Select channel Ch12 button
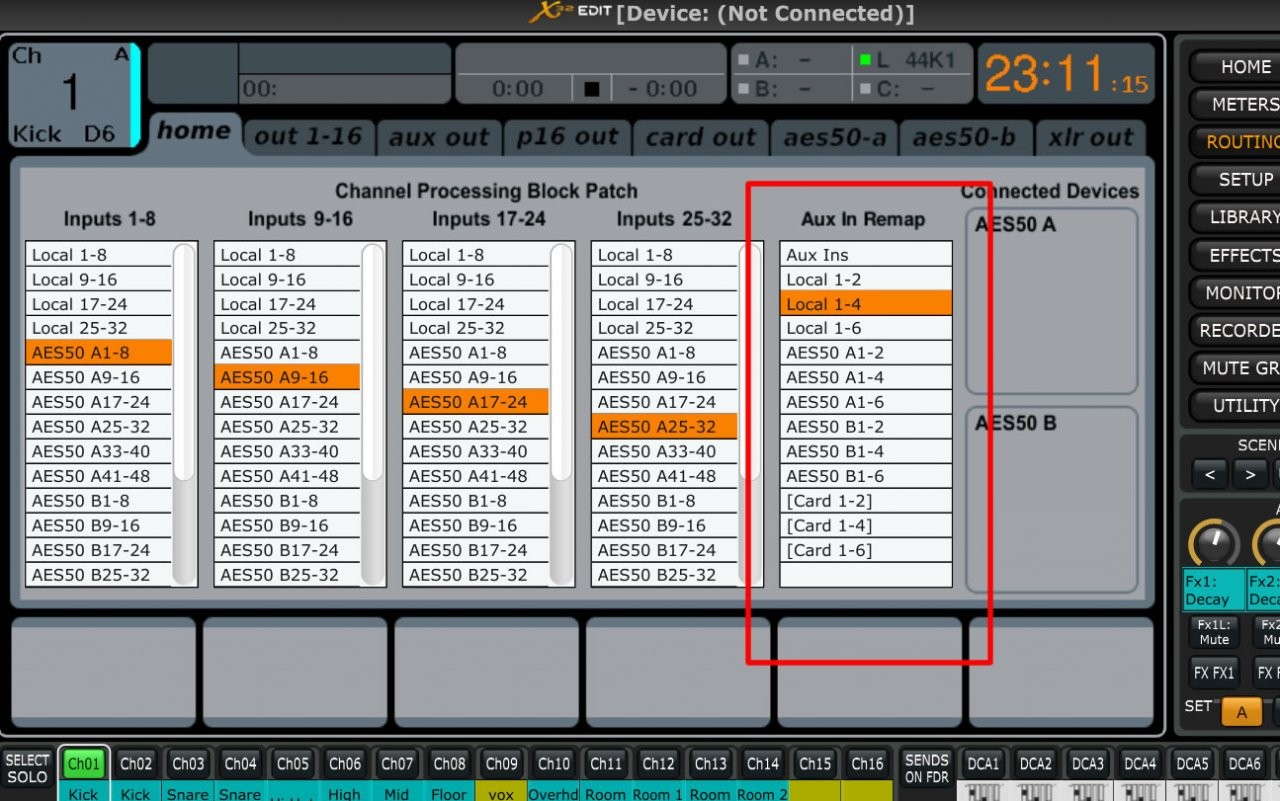 pyautogui.click(x=658, y=764)
